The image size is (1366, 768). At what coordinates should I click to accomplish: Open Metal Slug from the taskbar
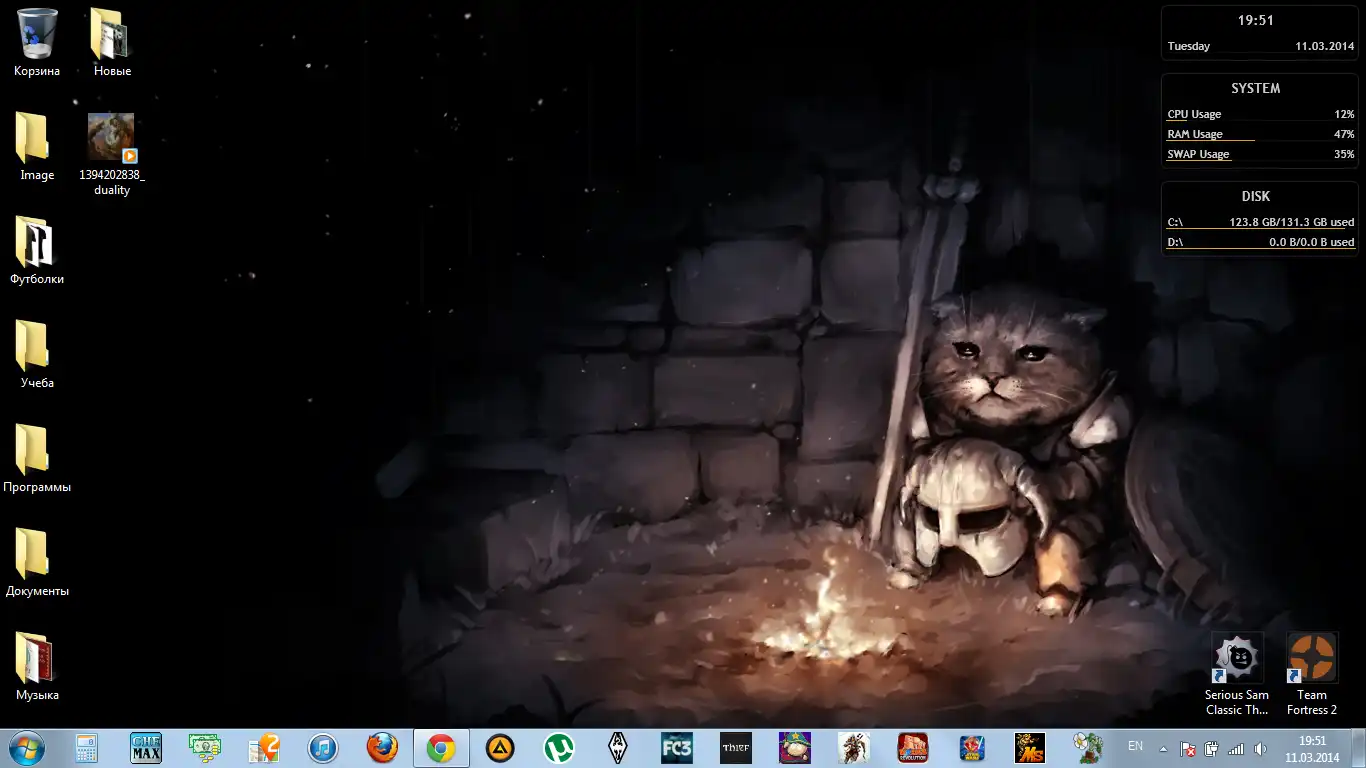pyautogui.click(x=1030, y=748)
